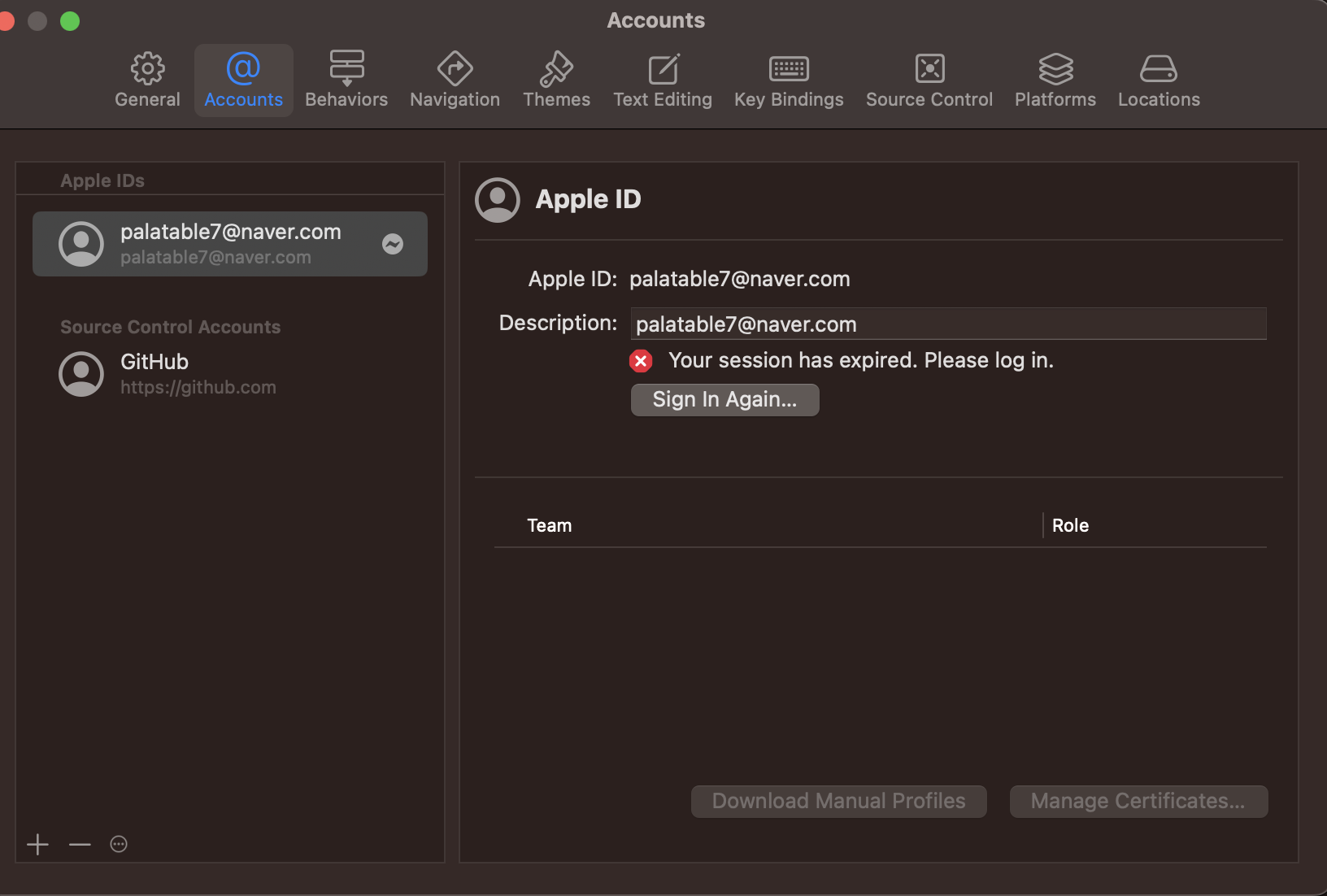Click the 'Source Control Accounts' section label

point(170,327)
